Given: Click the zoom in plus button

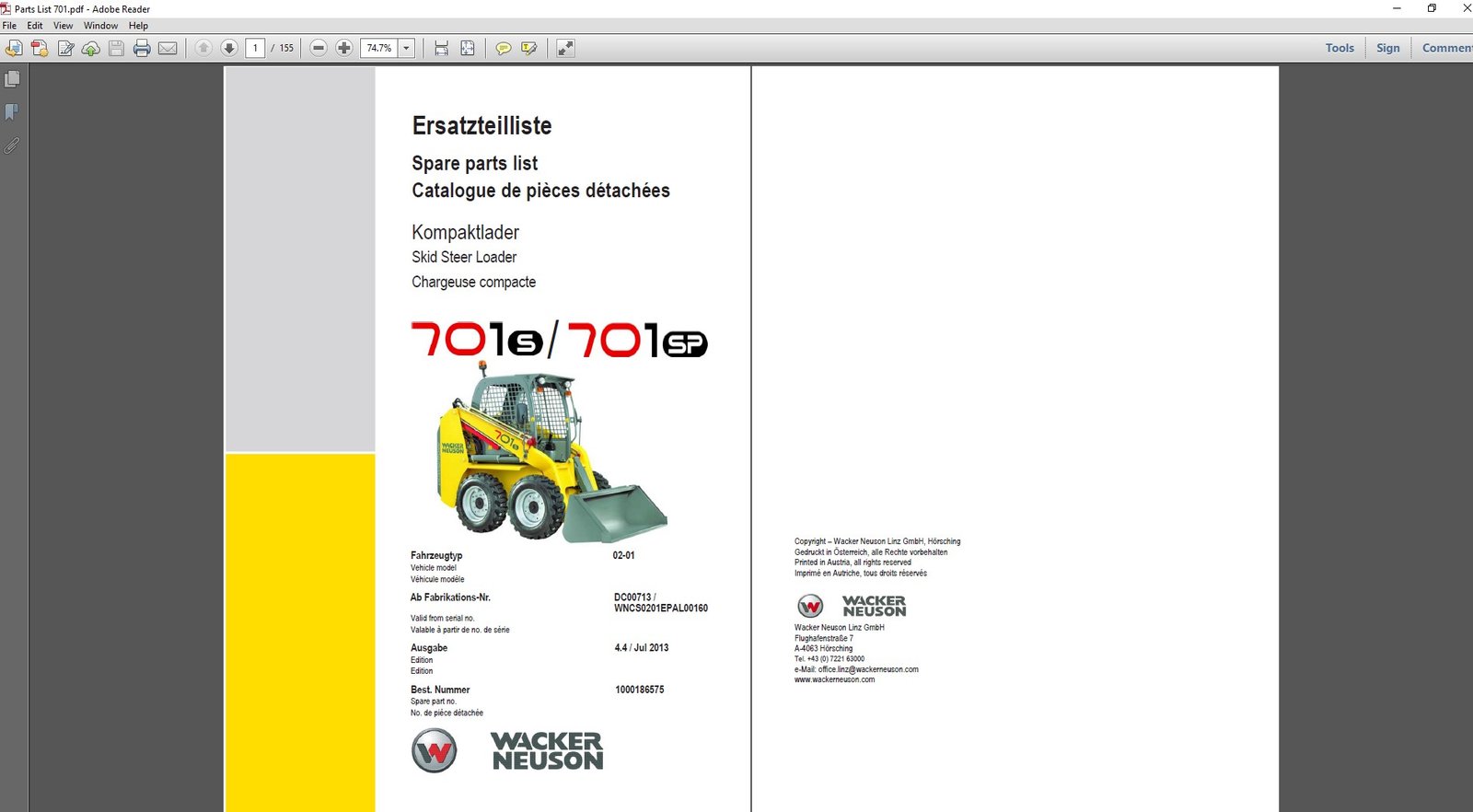Looking at the screenshot, I should click(344, 48).
